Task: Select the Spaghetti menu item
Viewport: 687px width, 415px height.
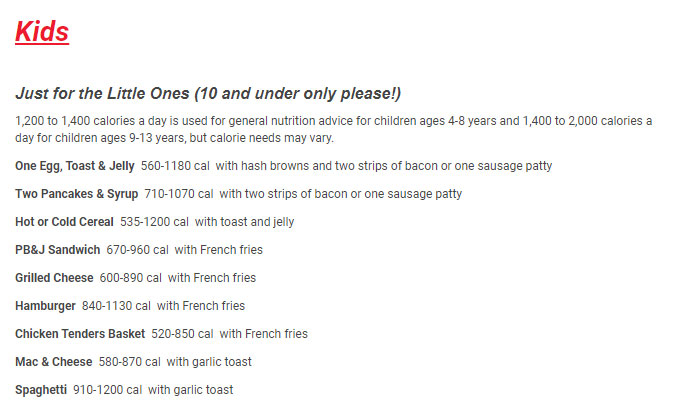Action: [44, 390]
